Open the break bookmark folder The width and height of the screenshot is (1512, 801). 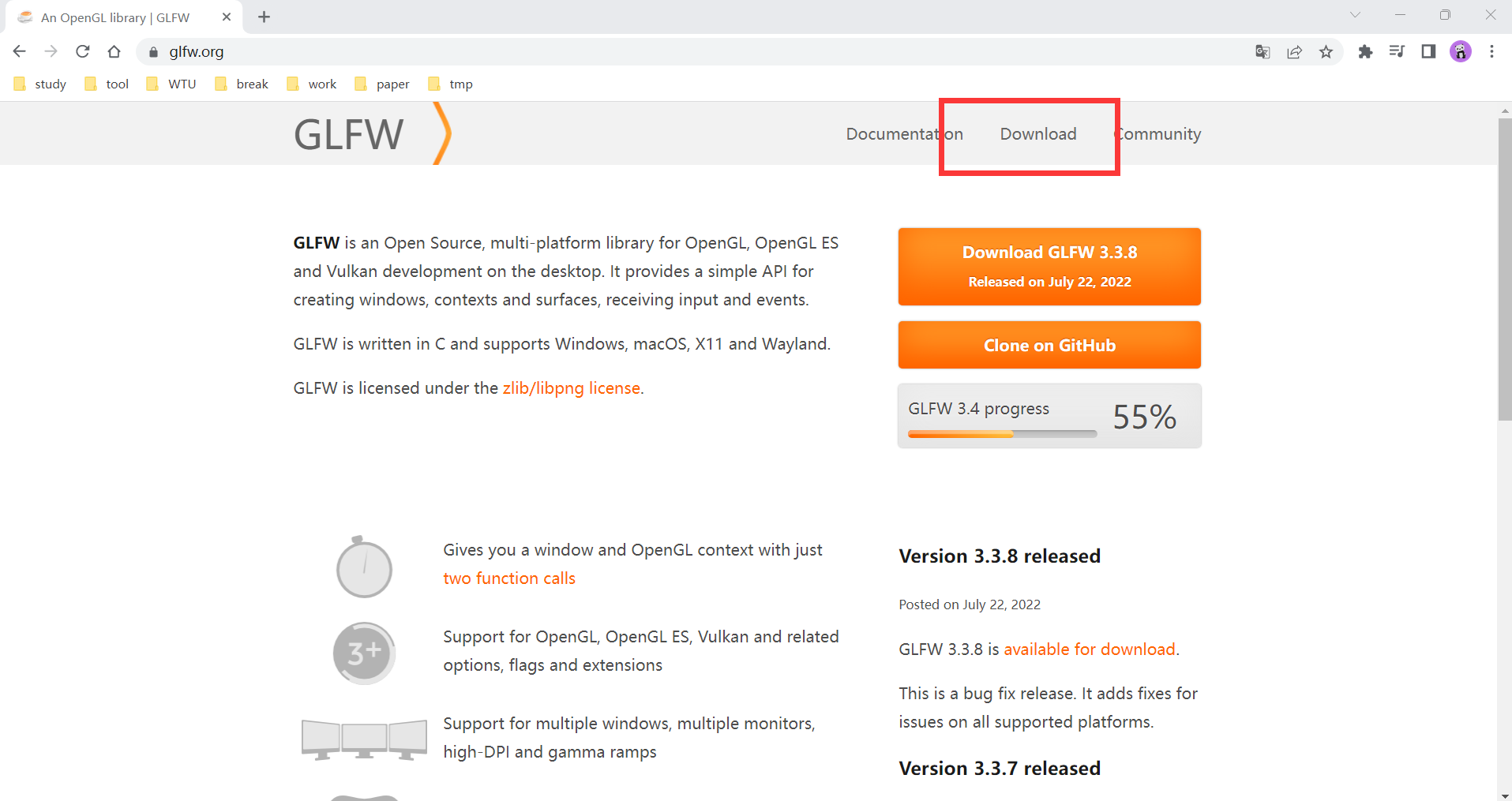(x=242, y=84)
